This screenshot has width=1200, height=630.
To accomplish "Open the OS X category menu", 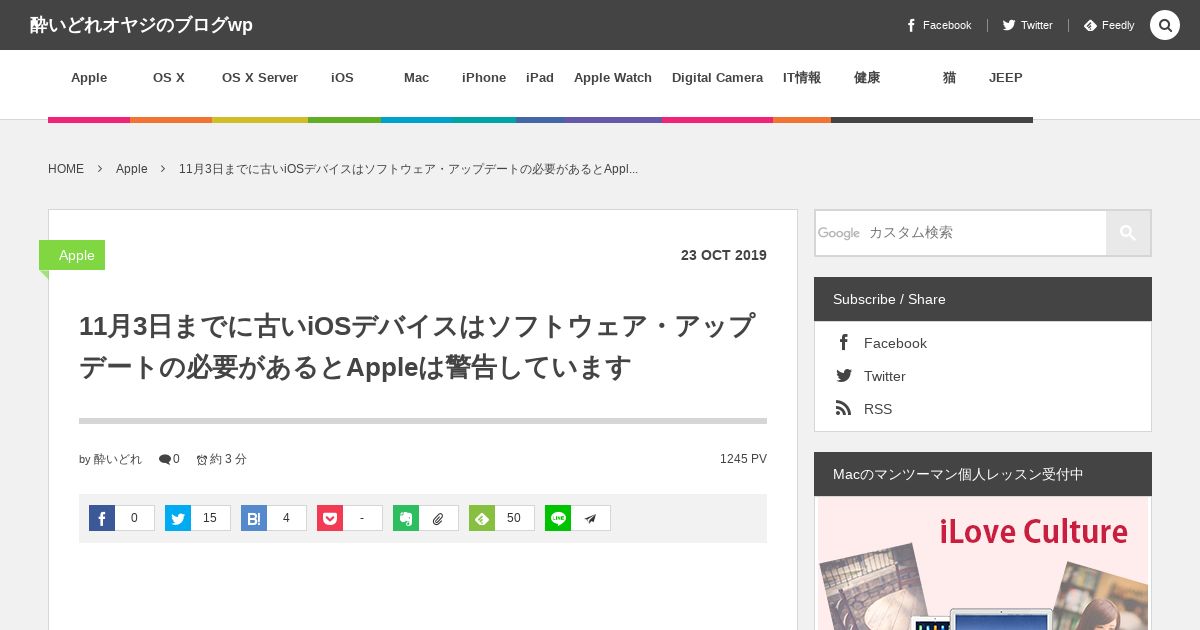I will point(169,78).
